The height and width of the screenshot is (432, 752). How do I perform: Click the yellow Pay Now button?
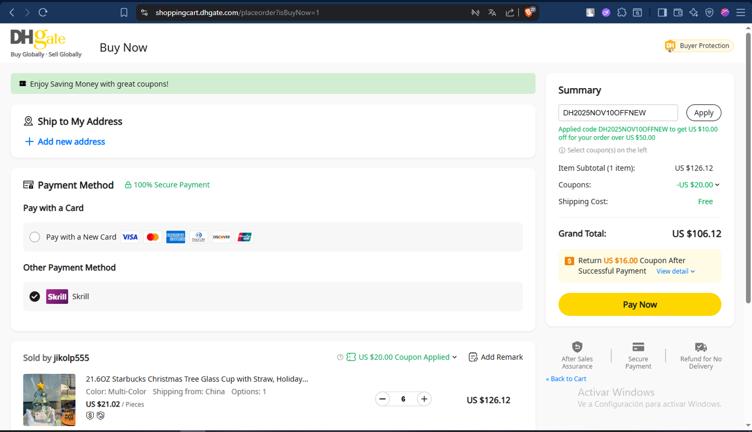pyautogui.click(x=639, y=304)
